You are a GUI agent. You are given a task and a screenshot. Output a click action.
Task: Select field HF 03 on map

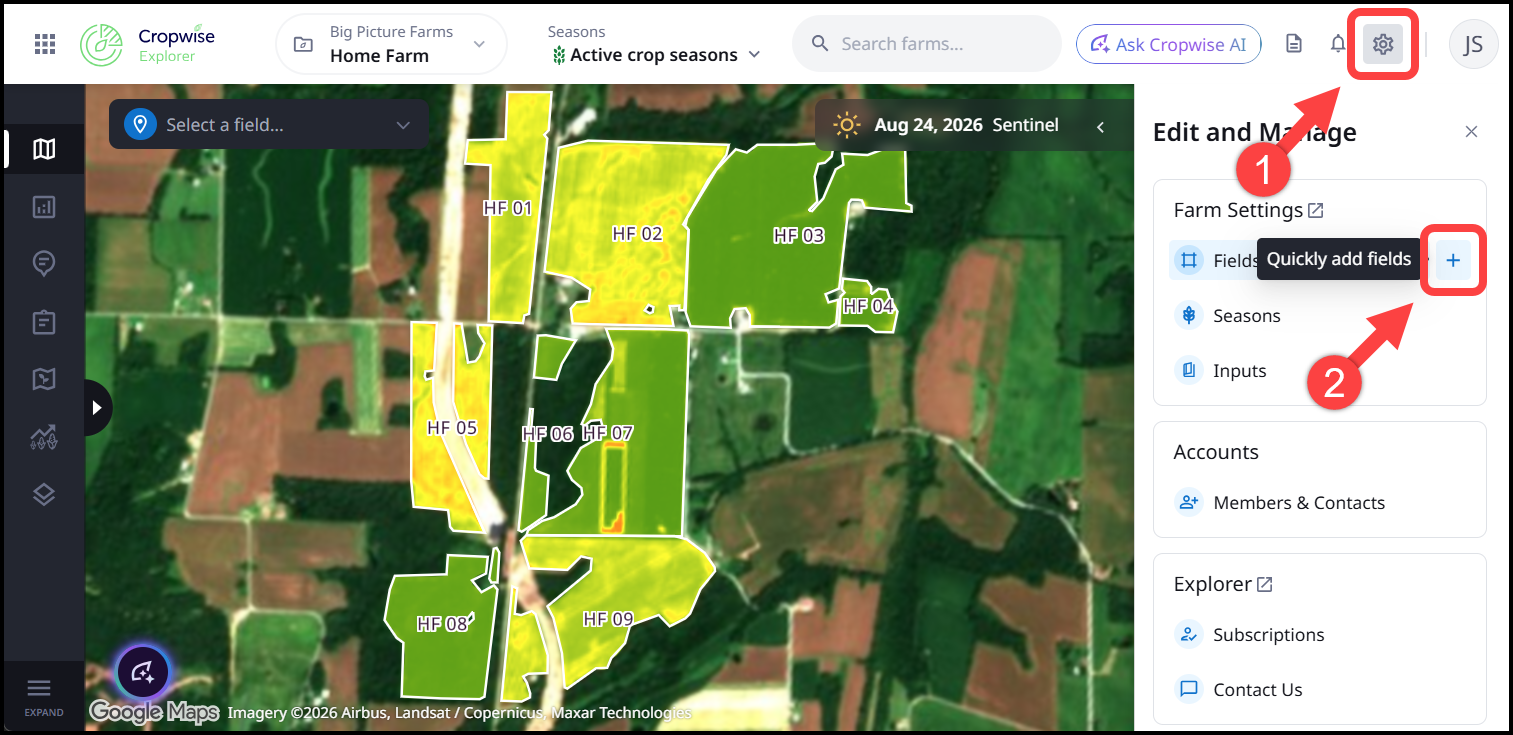(798, 236)
